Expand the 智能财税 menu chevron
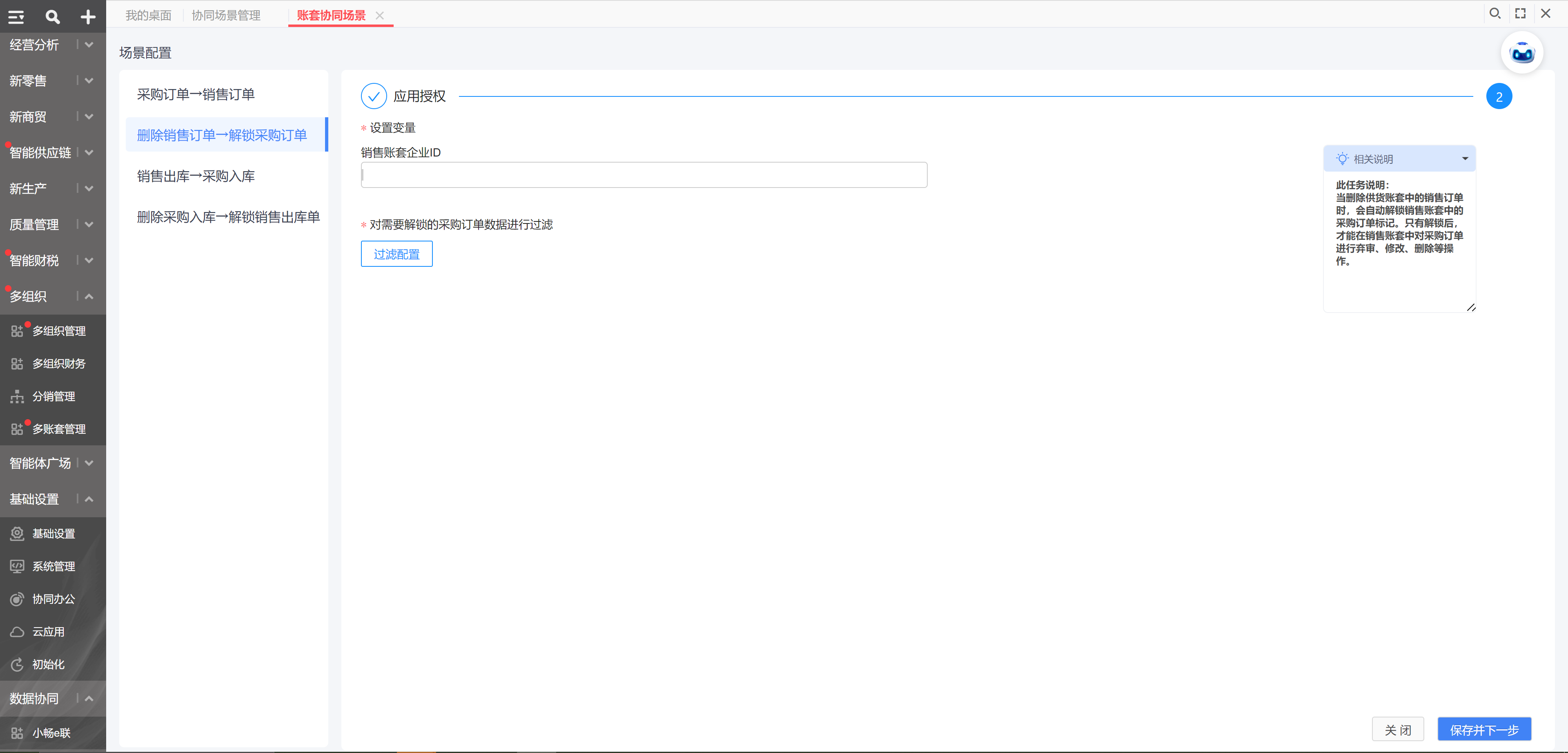 pyautogui.click(x=89, y=260)
